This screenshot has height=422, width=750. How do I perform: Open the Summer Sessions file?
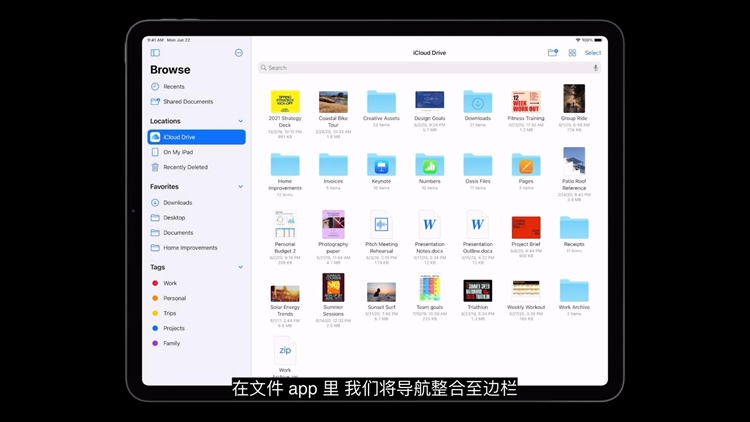tap(333, 288)
